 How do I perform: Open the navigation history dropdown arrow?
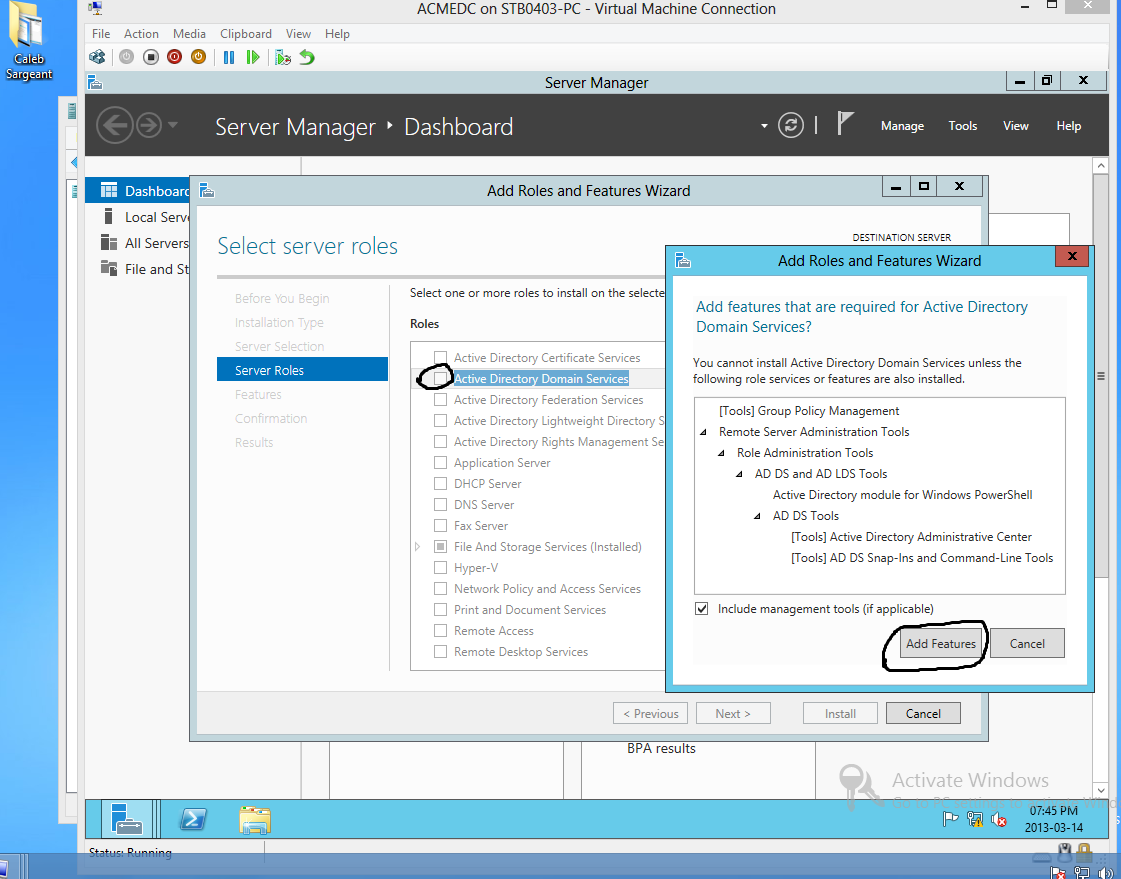[x=172, y=126]
